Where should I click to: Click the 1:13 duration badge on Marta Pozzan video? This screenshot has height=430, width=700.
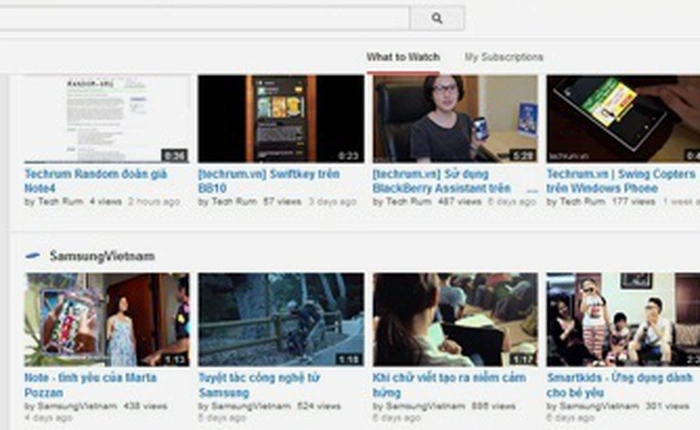(x=175, y=359)
